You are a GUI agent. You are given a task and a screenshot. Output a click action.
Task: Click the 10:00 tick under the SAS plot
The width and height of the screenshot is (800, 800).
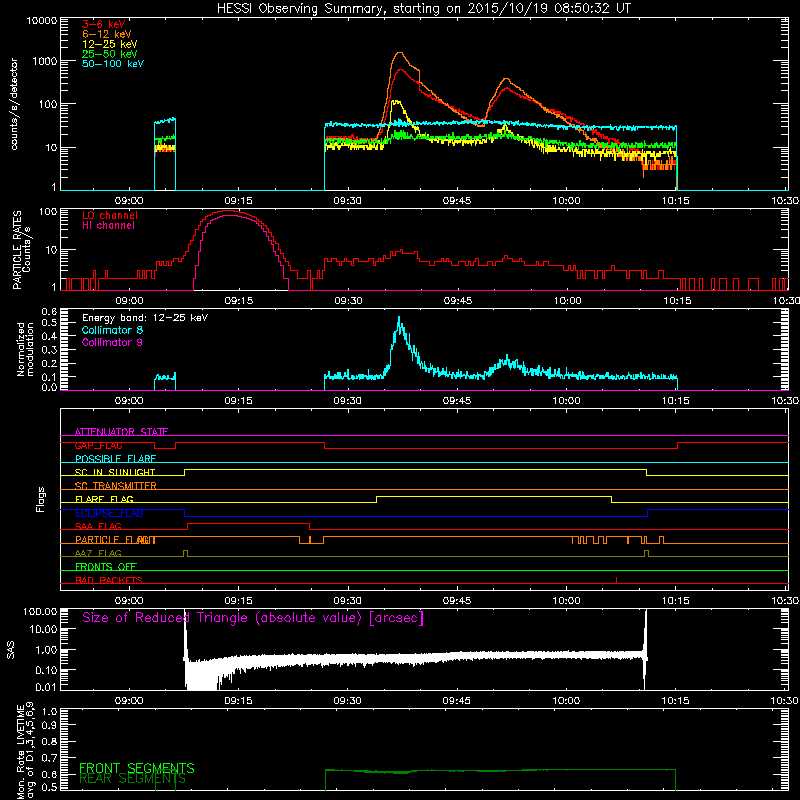pos(566,701)
